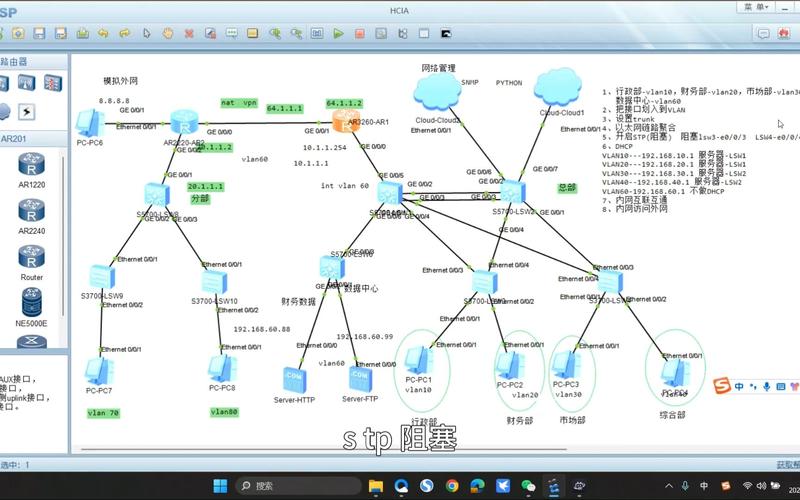Click the show all interfaces icon
Screen dimensions: 800x500
click(x=403, y=34)
